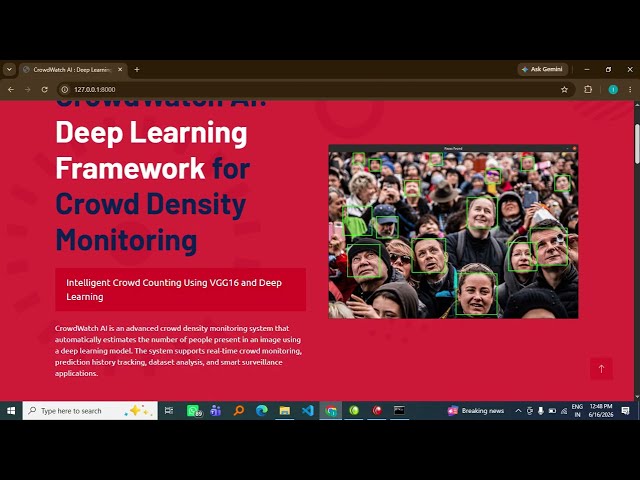Open Microsoft Teams from the taskbar
Viewport: 640px width, 480px height.
point(216,411)
